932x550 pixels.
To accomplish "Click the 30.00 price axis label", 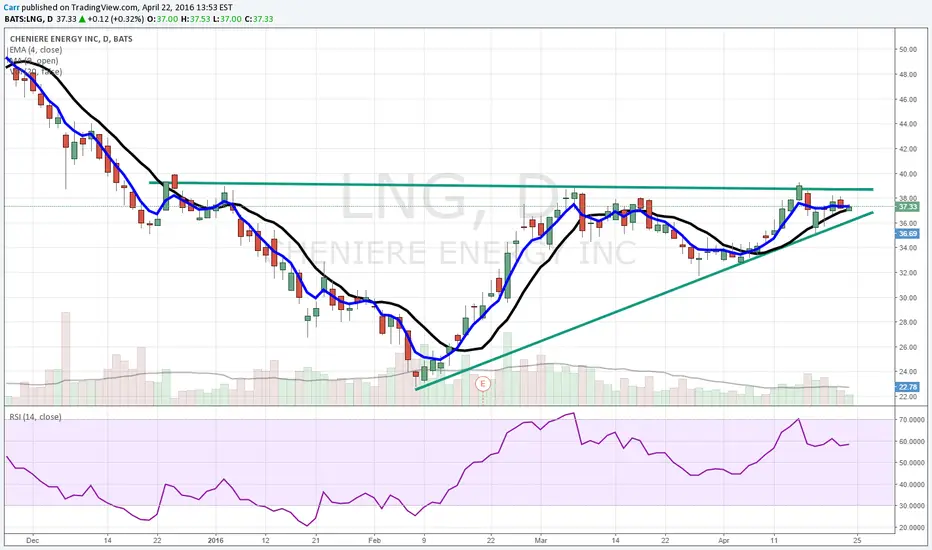I will coord(907,298).
